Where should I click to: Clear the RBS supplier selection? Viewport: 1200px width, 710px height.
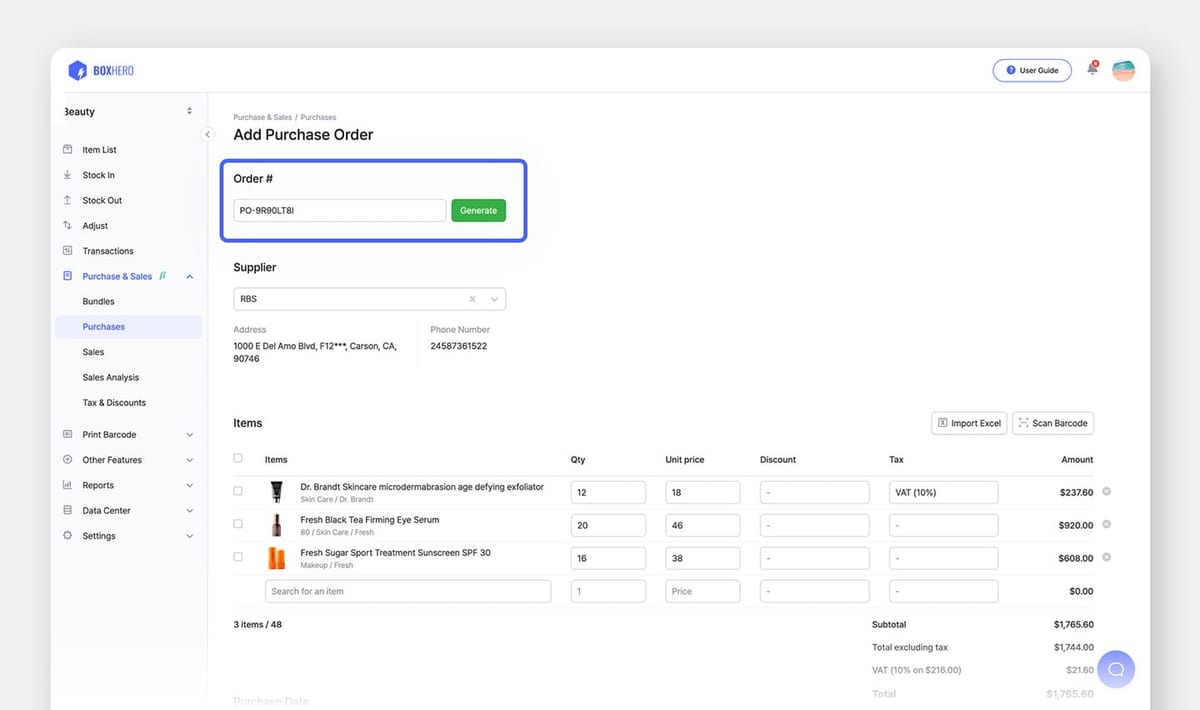472,299
